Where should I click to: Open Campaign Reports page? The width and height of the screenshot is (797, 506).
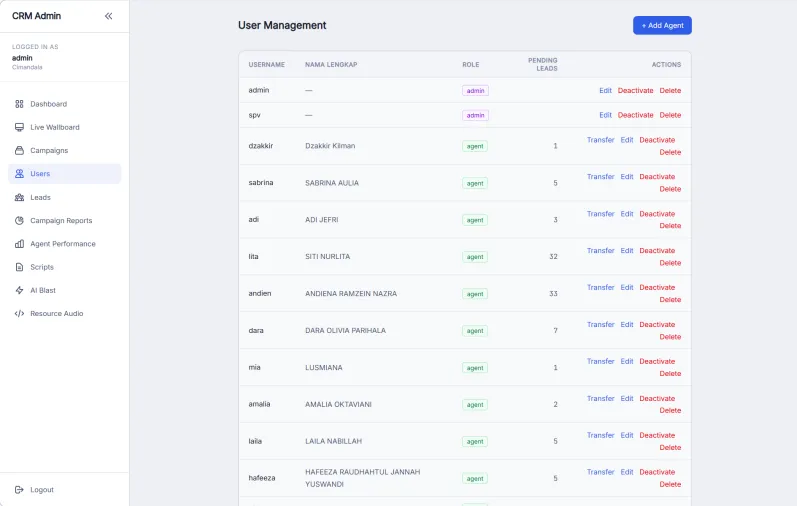[x=65, y=221]
